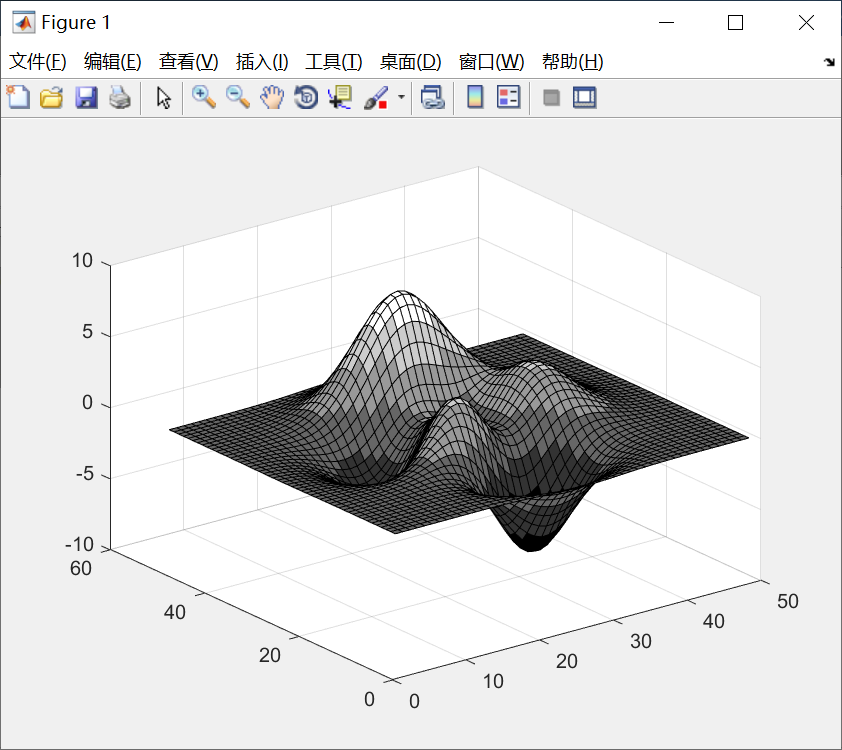The height and width of the screenshot is (750, 842).
Task: Close the Figure 1 window
Action: point(806,23)
